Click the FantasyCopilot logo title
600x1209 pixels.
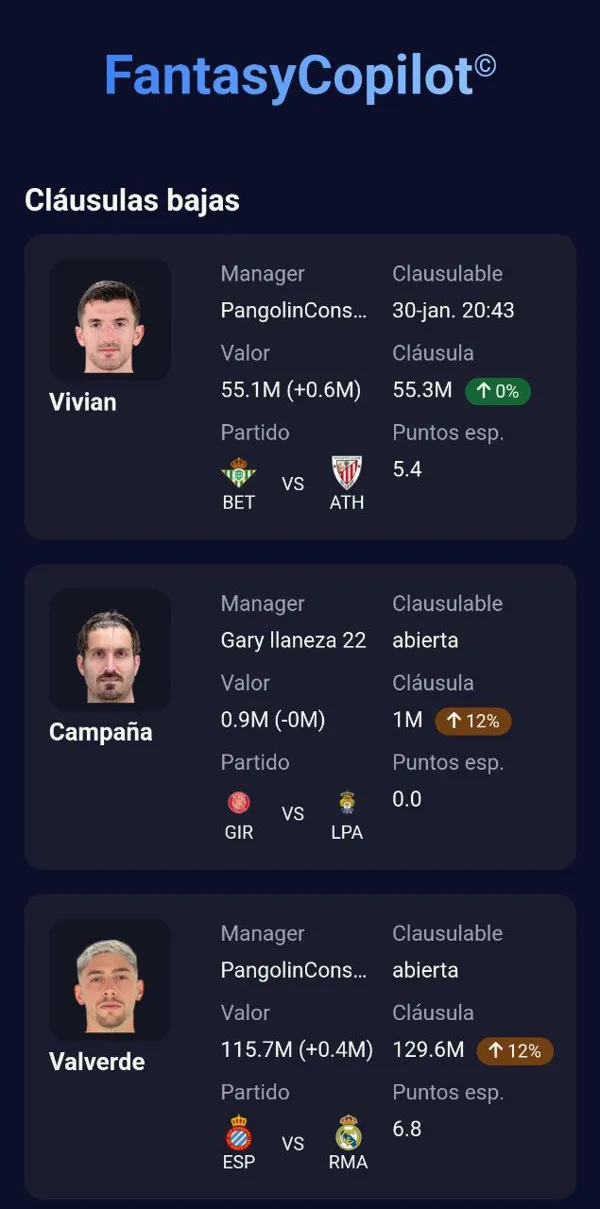(299, 76)
